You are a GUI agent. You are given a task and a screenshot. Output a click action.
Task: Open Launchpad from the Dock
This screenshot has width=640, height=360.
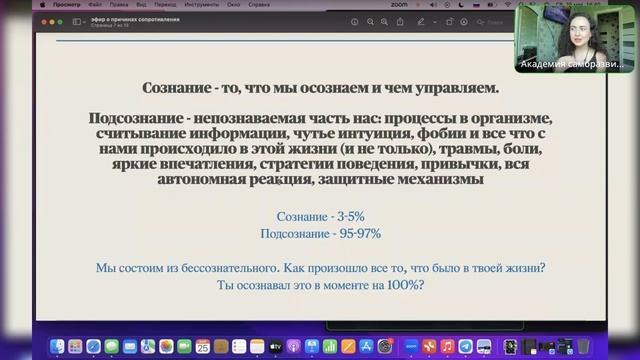(x=75, y=347)
